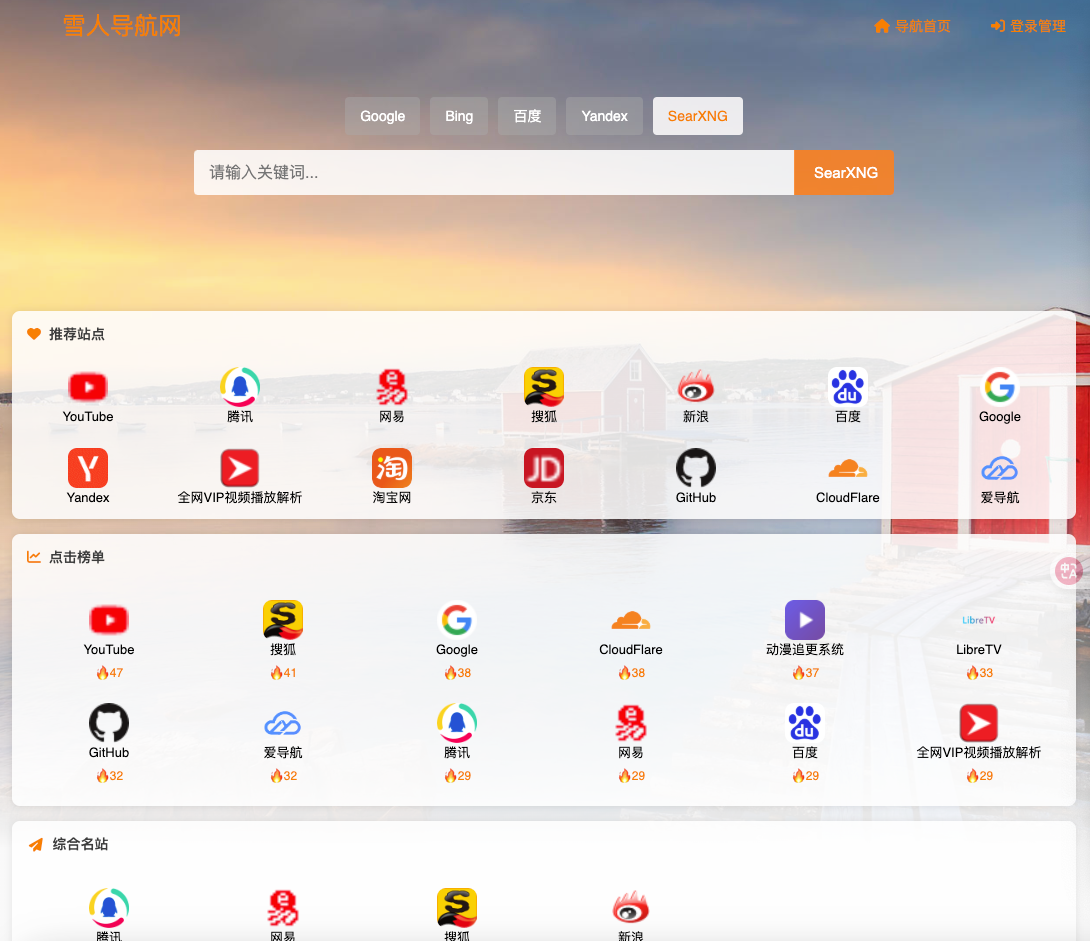Open 百度 with 29 clicks in 点击榜单
Image resolution: width=1090 pixels, height=941 pixels.
click(x=805, y=723)
